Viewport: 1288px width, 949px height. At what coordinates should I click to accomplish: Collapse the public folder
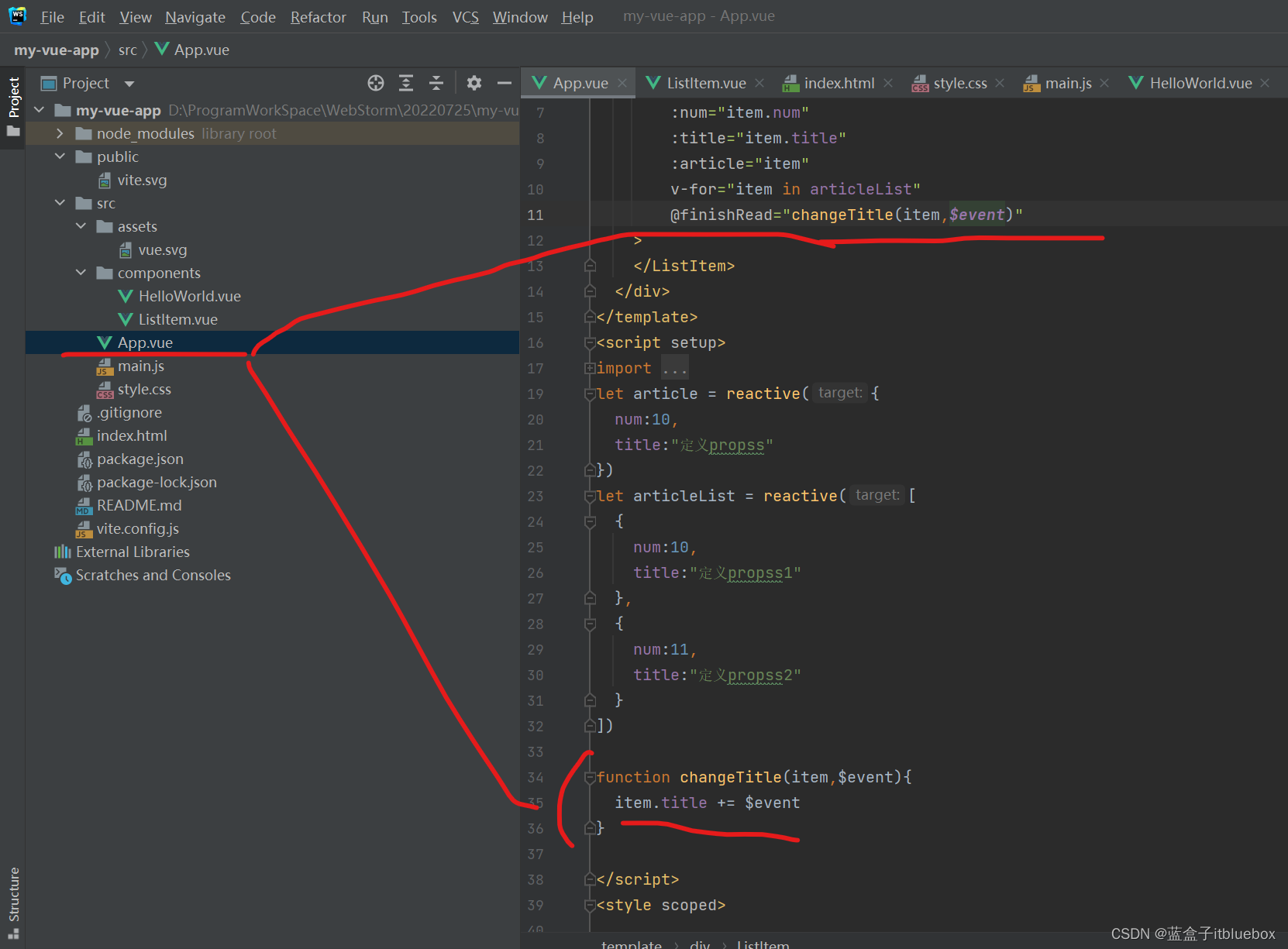point(60,156)
